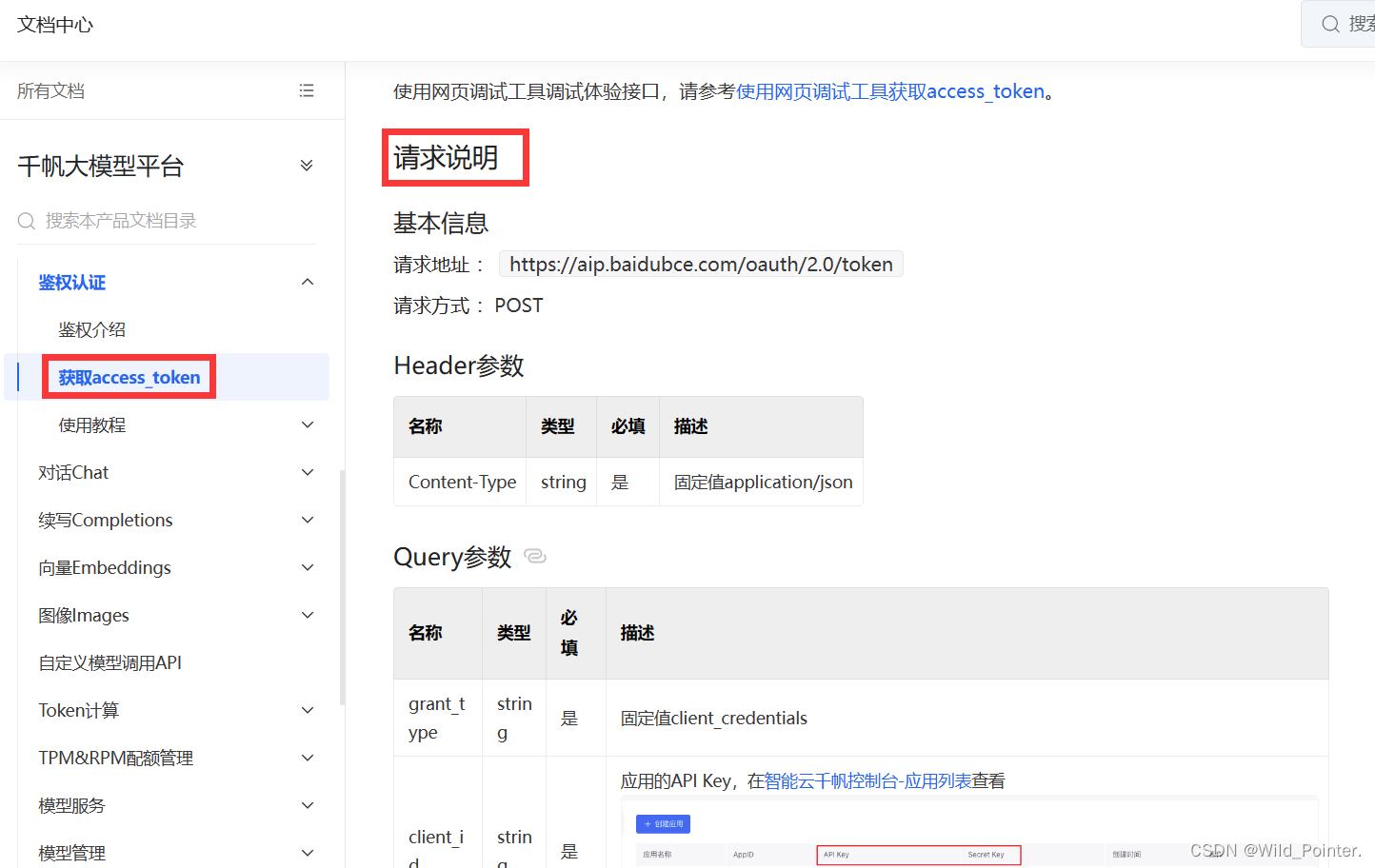
Task: Open link 使用网页调试工具获取access_token
Action: pyautogui.click(x=890, y=91)
